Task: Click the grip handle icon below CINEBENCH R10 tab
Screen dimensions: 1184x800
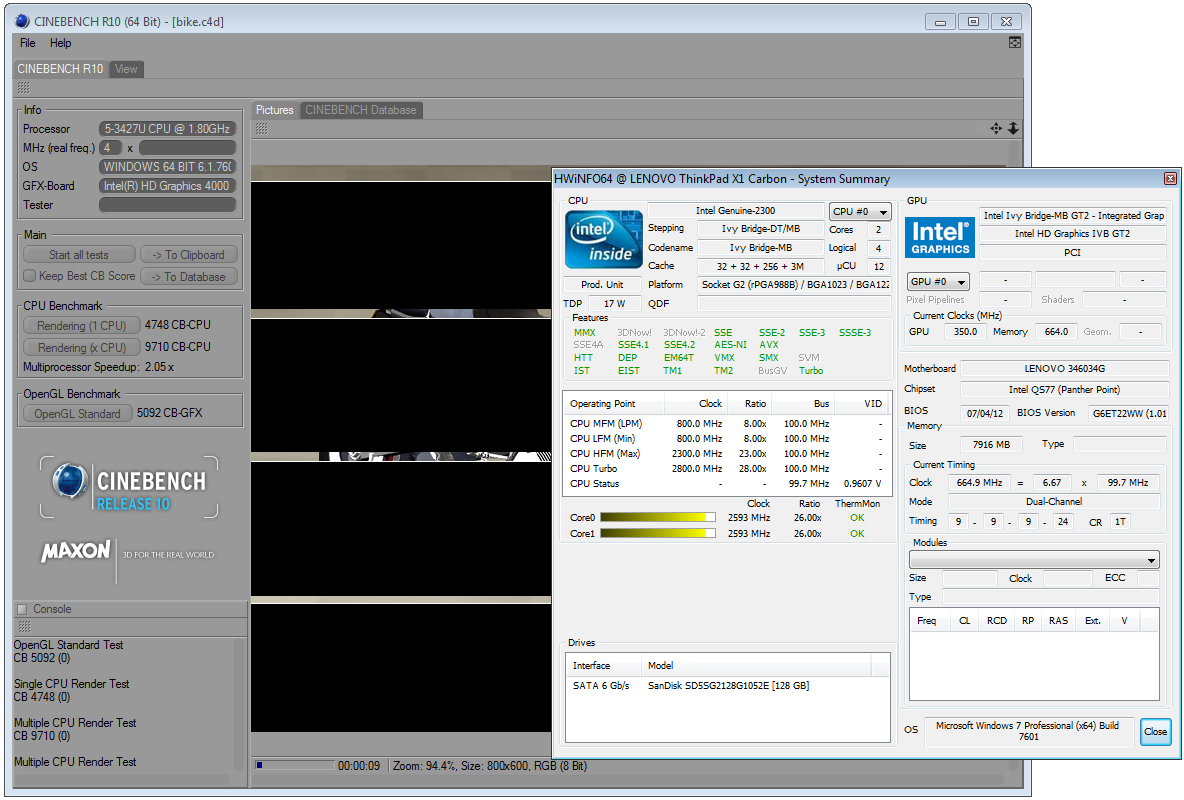Action: click(x=23, y=88)
